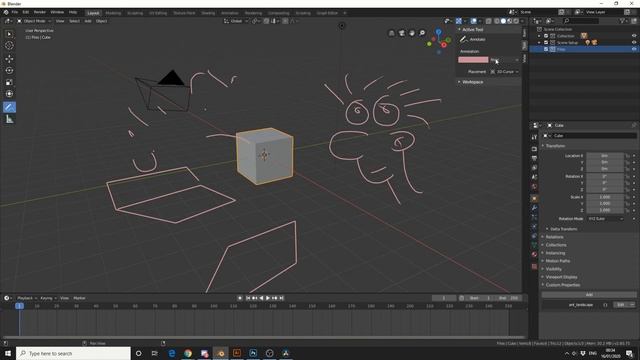Screen dimensions: 640x360
Task: Expand the Relations panel
Action: 554,237
